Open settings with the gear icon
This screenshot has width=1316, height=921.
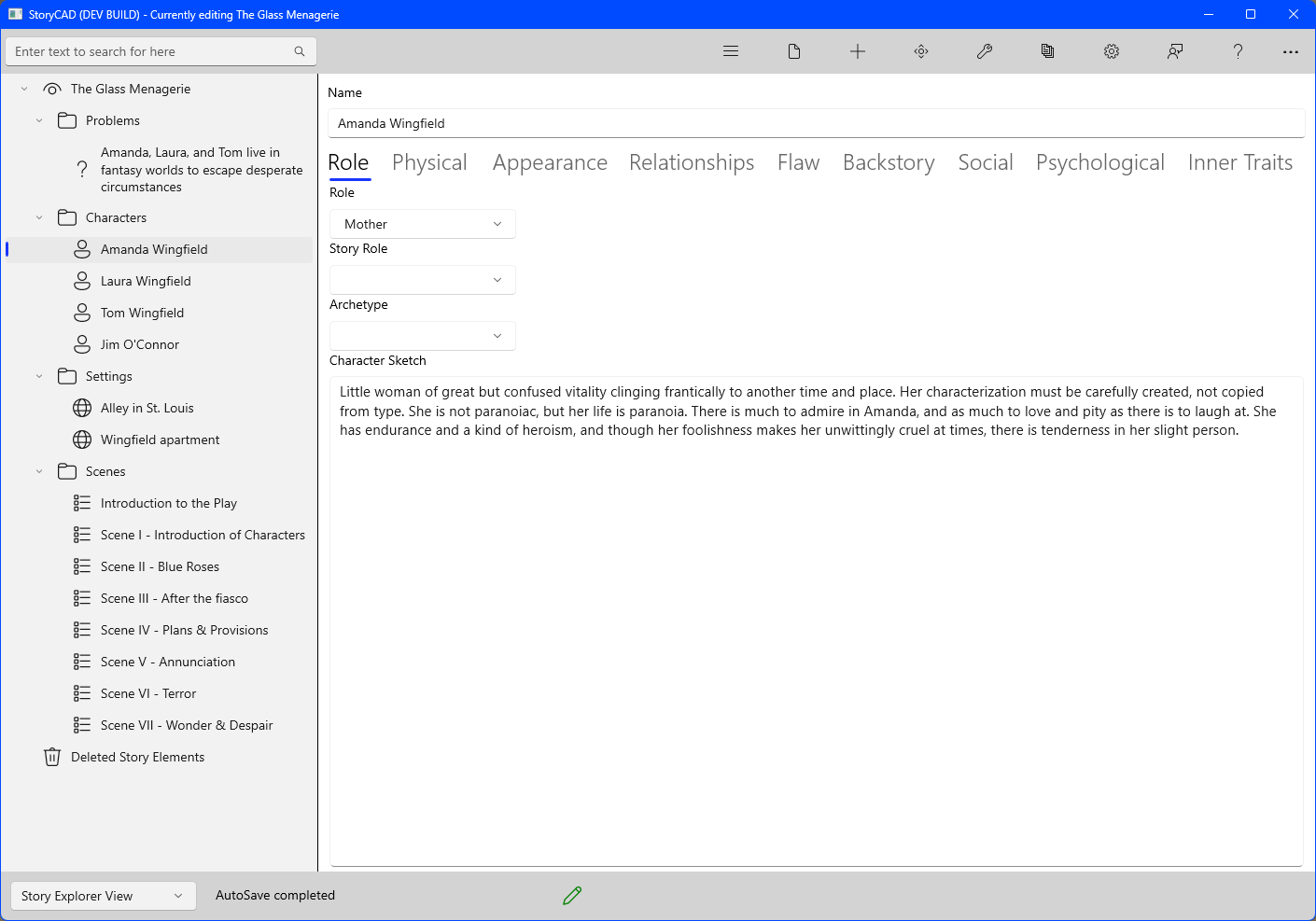click(1112, 51)
